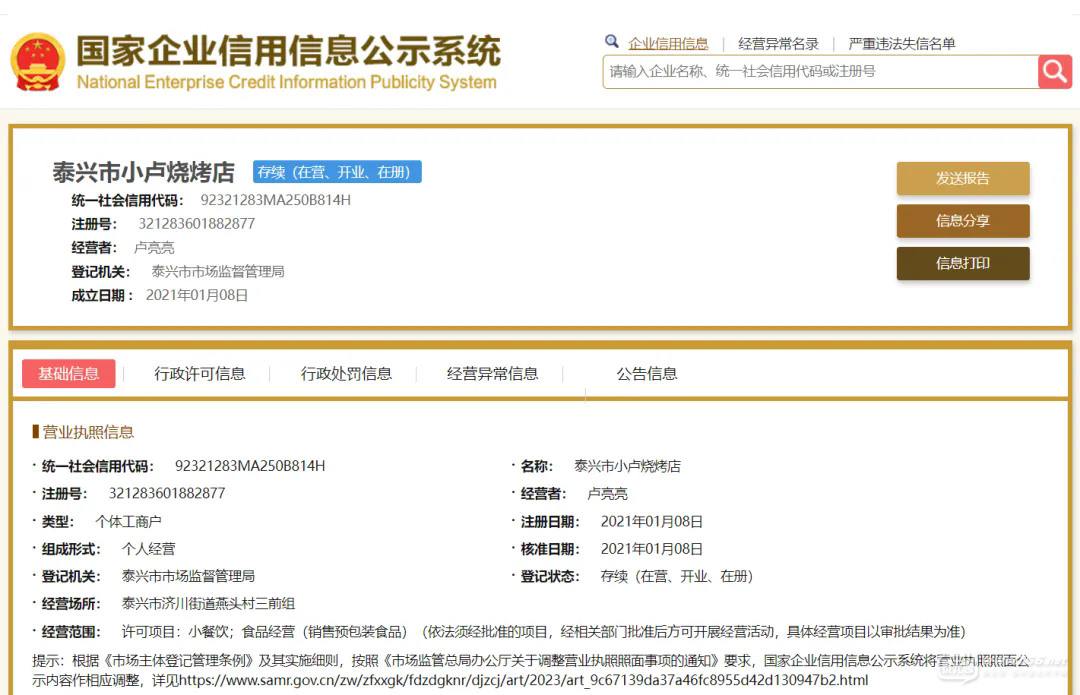Image resolution: width=1080 pixels, height=695 pixels.
Task: Open the 行政处罚信息 tab
Action: coord(346,374)
